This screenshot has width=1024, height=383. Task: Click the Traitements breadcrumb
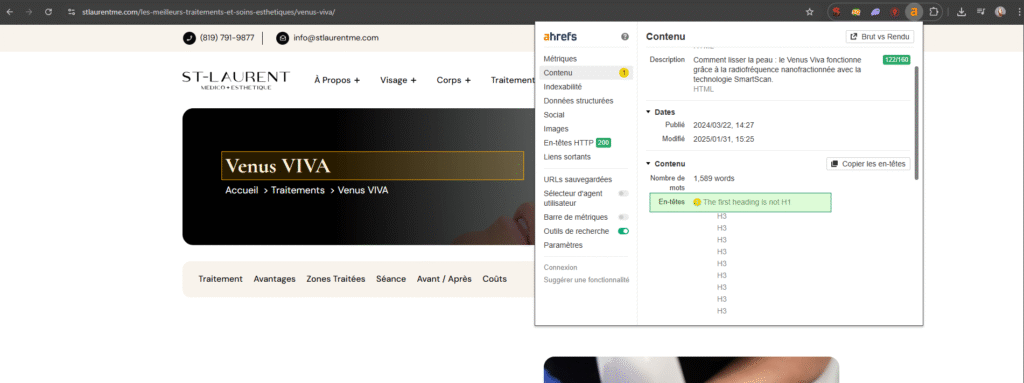(298, 190)
